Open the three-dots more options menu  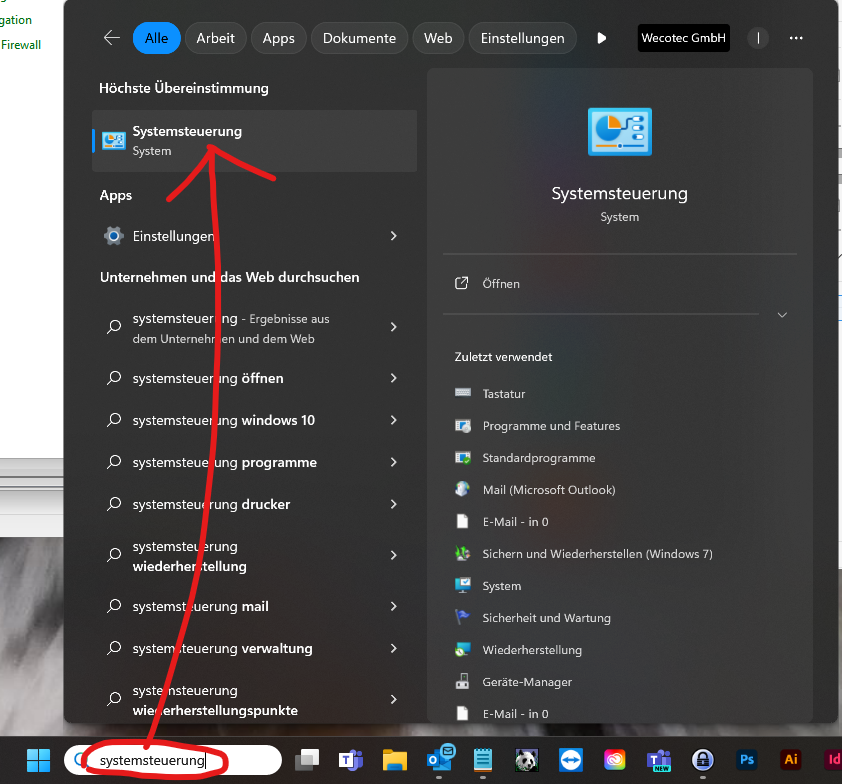(x=796, y=38)
